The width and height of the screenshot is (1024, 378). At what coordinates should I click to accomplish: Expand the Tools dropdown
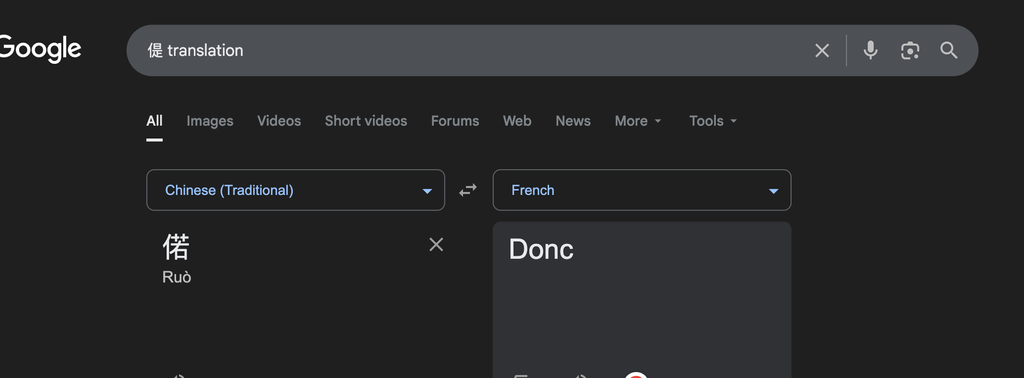tap(713, 121)
